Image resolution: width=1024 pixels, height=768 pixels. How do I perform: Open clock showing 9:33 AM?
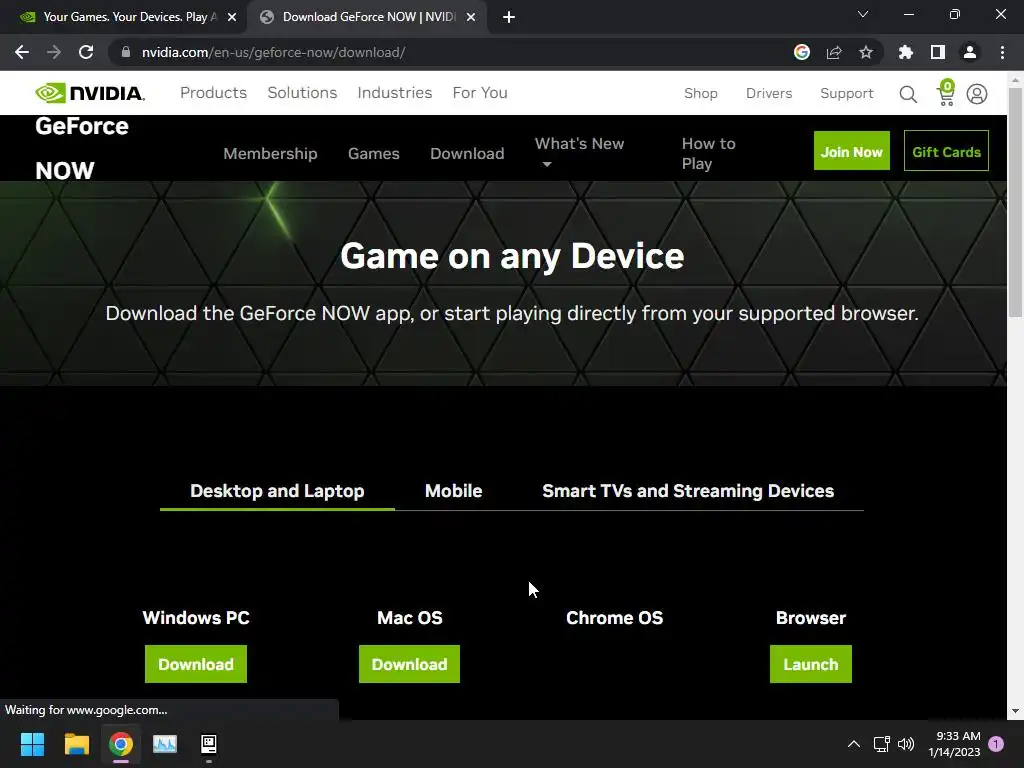[x=954, y=744]
